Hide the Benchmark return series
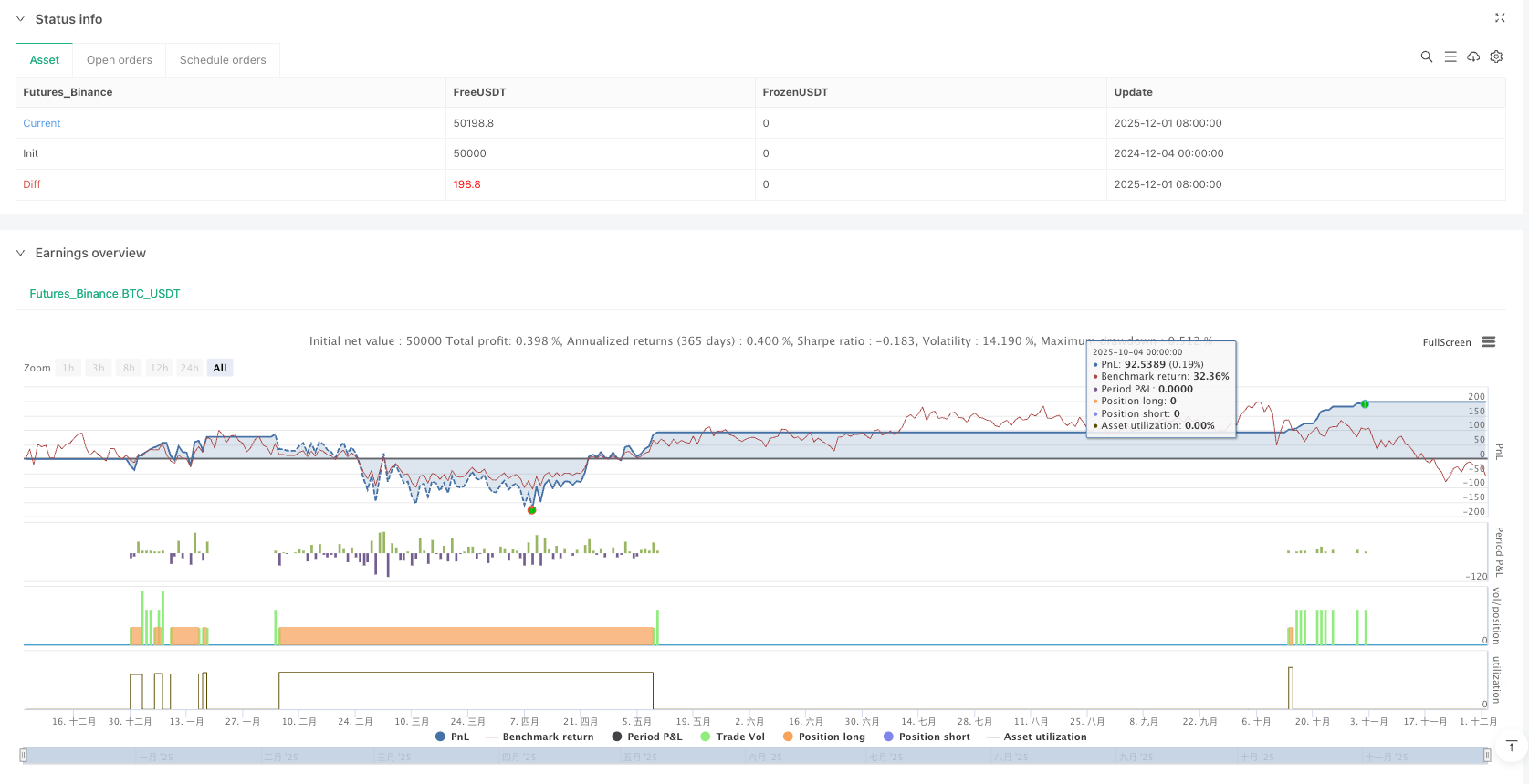 coord(539,737)
